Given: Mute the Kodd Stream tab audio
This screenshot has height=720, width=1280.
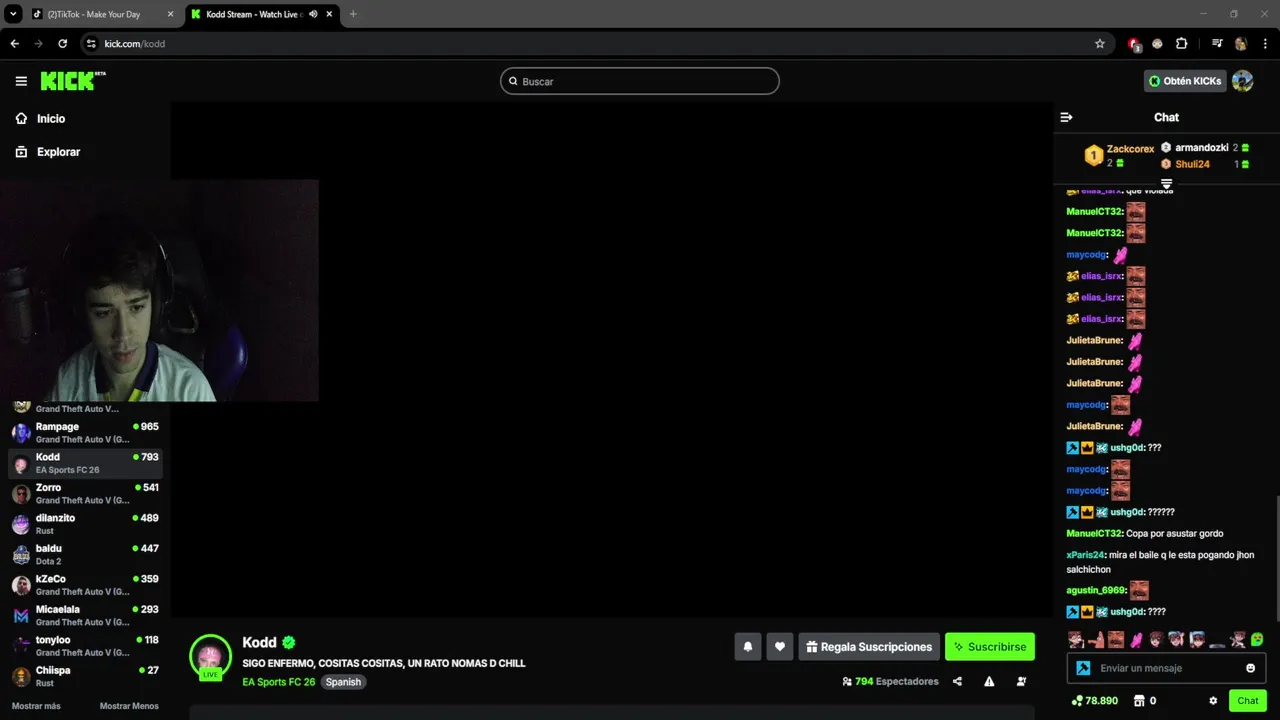Looking at the screenshot, I should click(x=313, y=14).
